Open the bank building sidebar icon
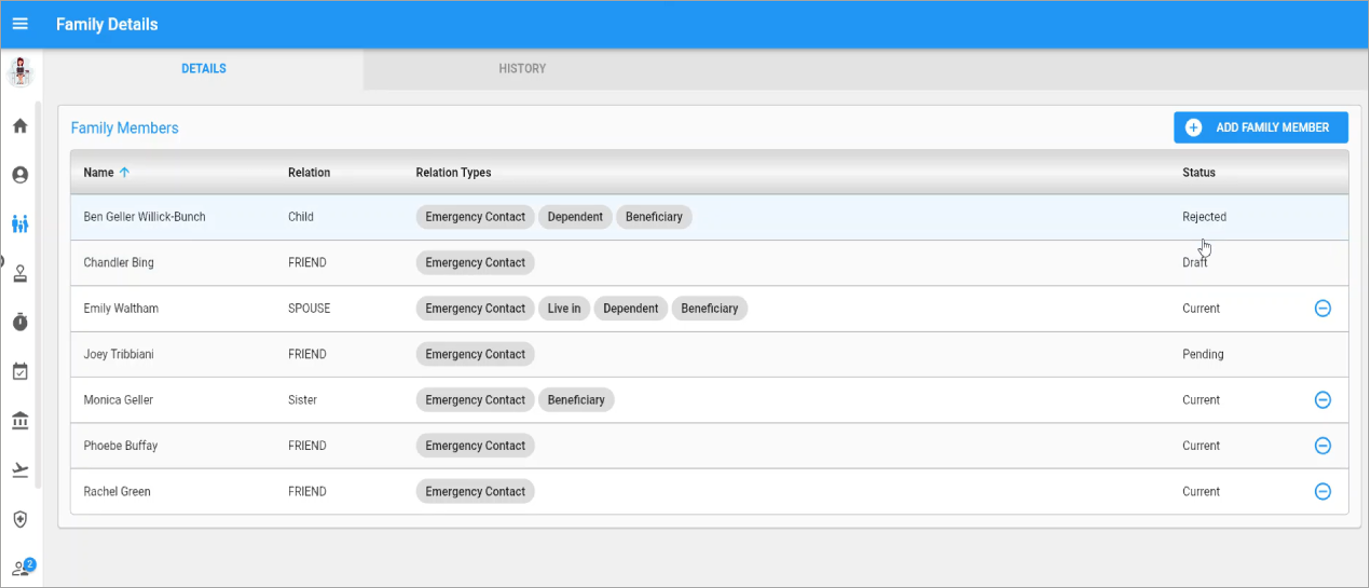Image resolution: width=1369 pixels, height=588 pixels. (x=20, y=421)
